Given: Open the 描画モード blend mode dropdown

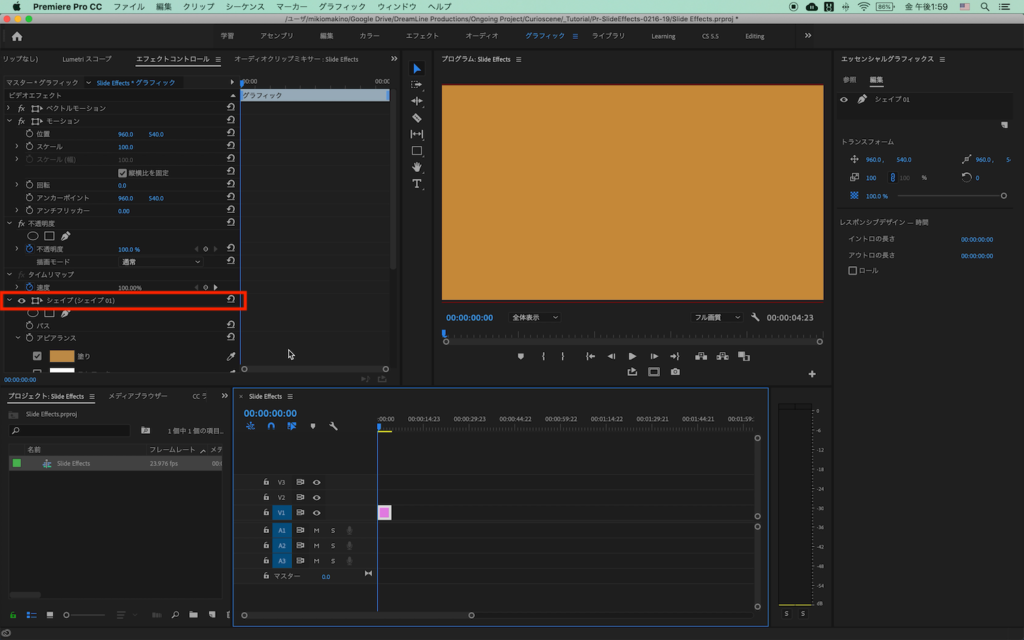Looking at the screenshot, I should click(160, 262).
